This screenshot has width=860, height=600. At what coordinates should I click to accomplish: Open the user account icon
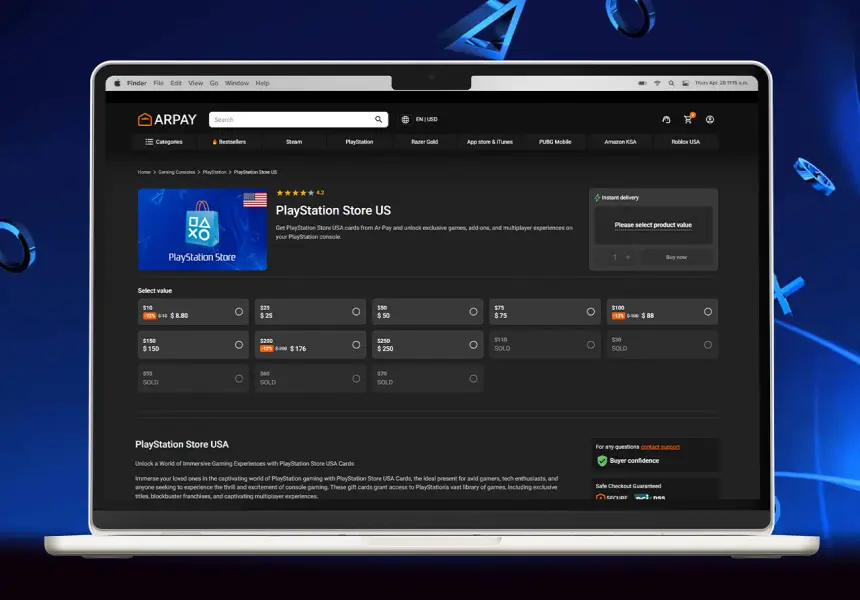pyautogui.click(x=710, y=120)
